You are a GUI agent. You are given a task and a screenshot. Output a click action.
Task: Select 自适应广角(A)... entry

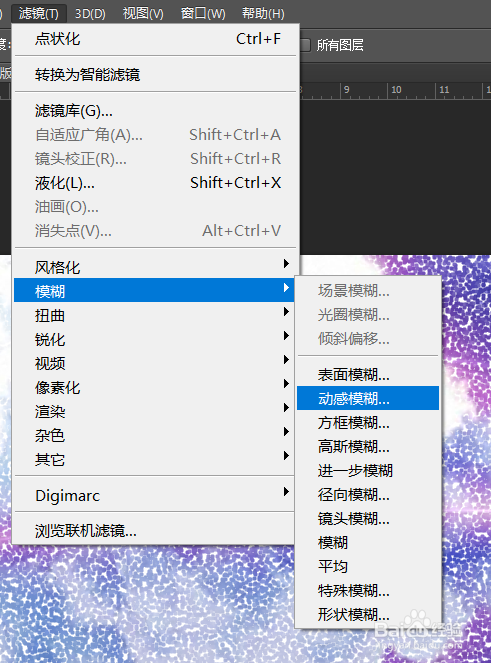click(x=155, y=135)
